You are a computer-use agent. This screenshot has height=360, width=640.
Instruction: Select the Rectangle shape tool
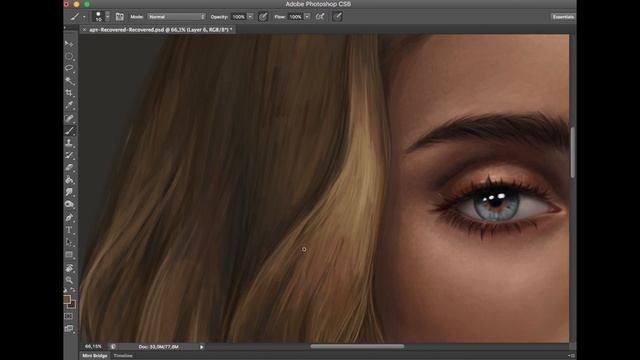click(x=69, y=255)
